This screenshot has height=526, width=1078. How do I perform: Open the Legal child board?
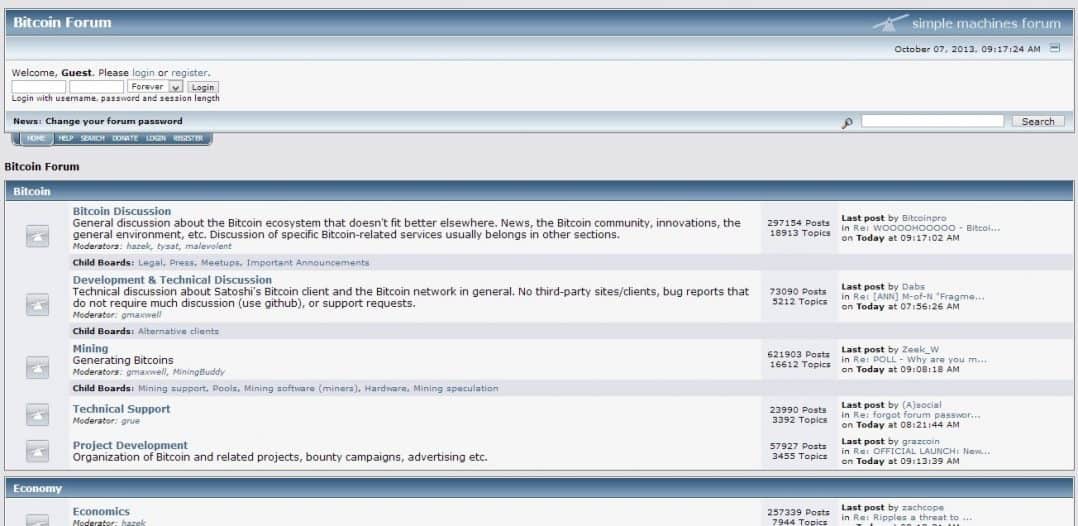pos(150,263)
